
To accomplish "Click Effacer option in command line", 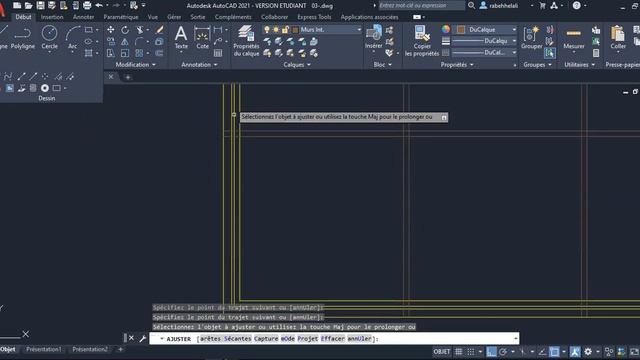I will 333,339.
